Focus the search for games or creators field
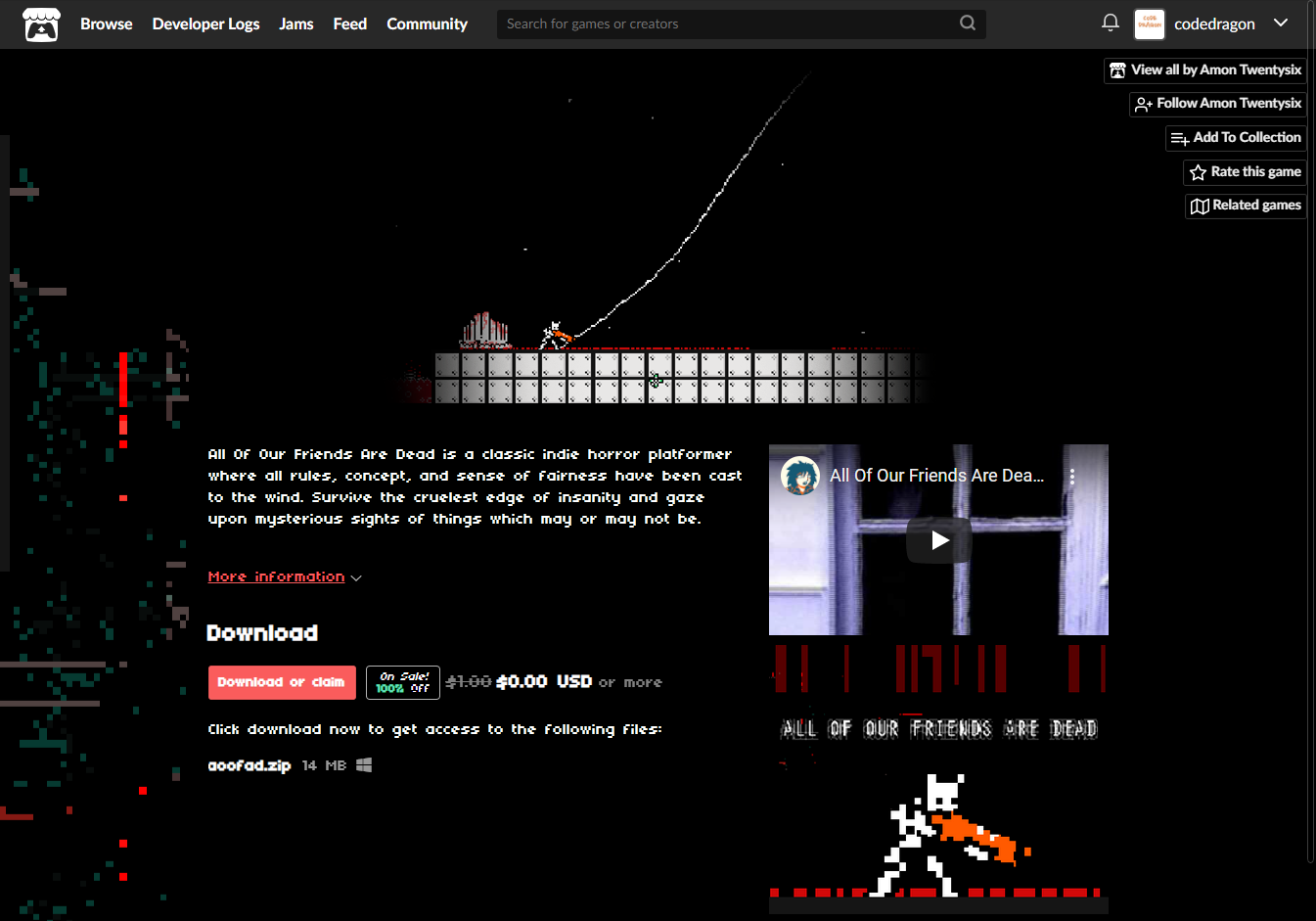The image size is (1316, 921). (x=741, y=23)
